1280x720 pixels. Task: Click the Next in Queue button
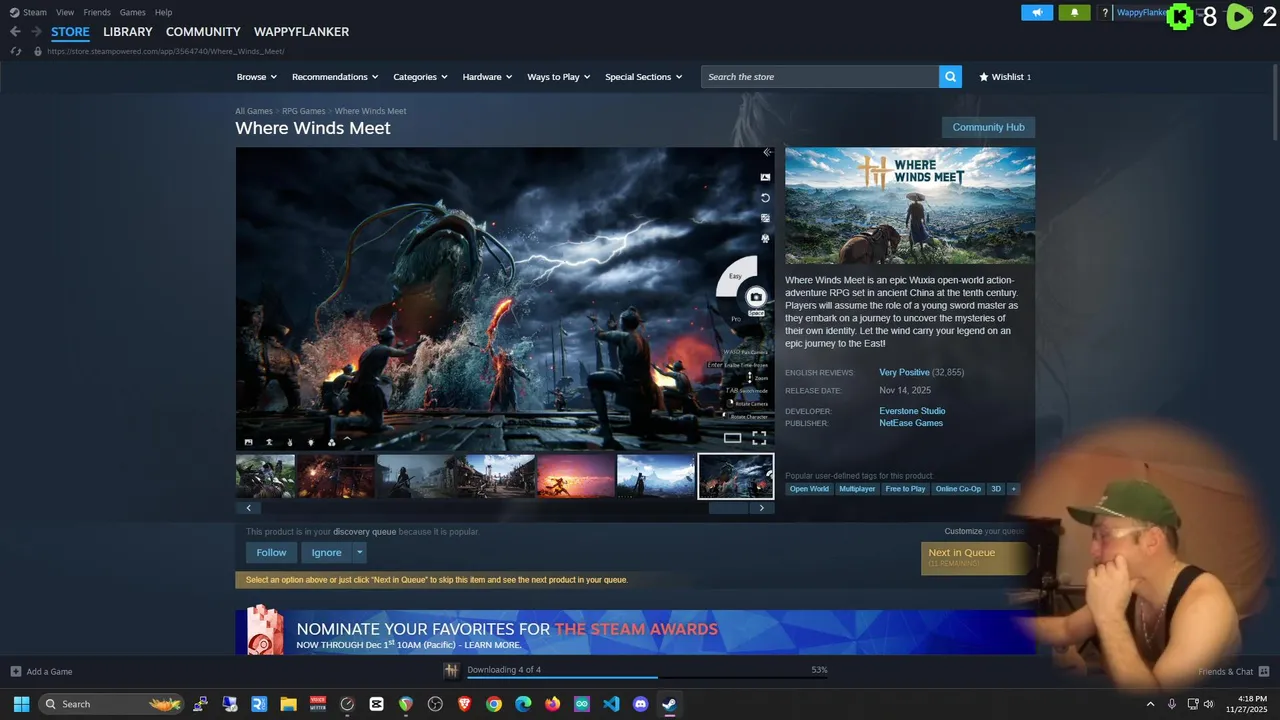point(975,557)
